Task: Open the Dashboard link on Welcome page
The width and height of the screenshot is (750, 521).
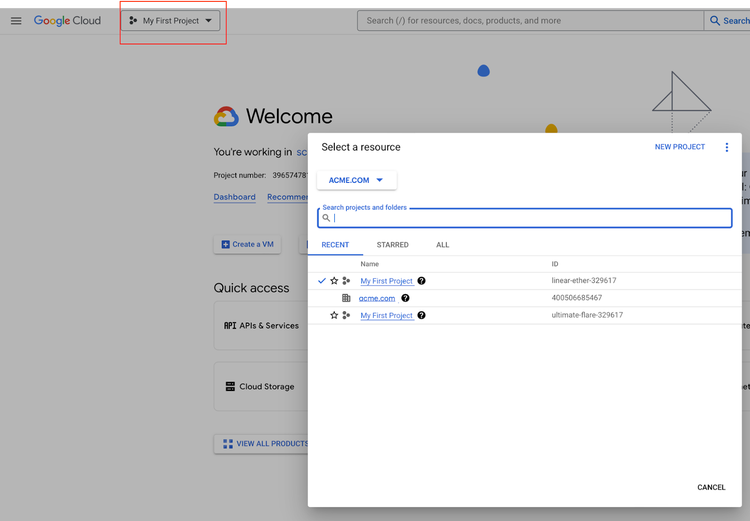Action: pos(234,197)
